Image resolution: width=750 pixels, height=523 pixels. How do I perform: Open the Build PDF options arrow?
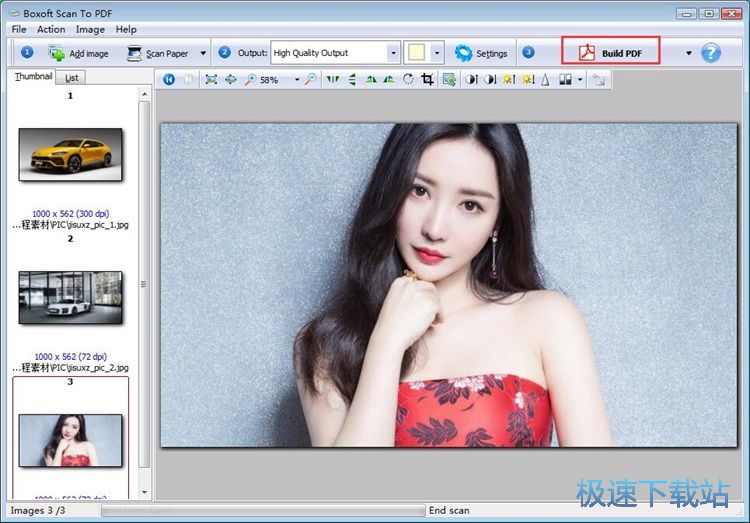click(689, 53)
